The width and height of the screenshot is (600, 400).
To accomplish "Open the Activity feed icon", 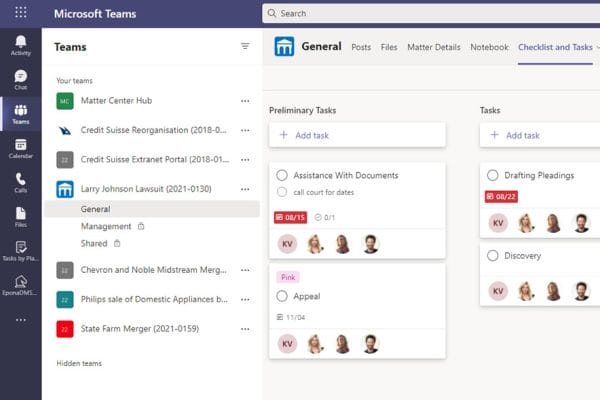I will point(20,44).
